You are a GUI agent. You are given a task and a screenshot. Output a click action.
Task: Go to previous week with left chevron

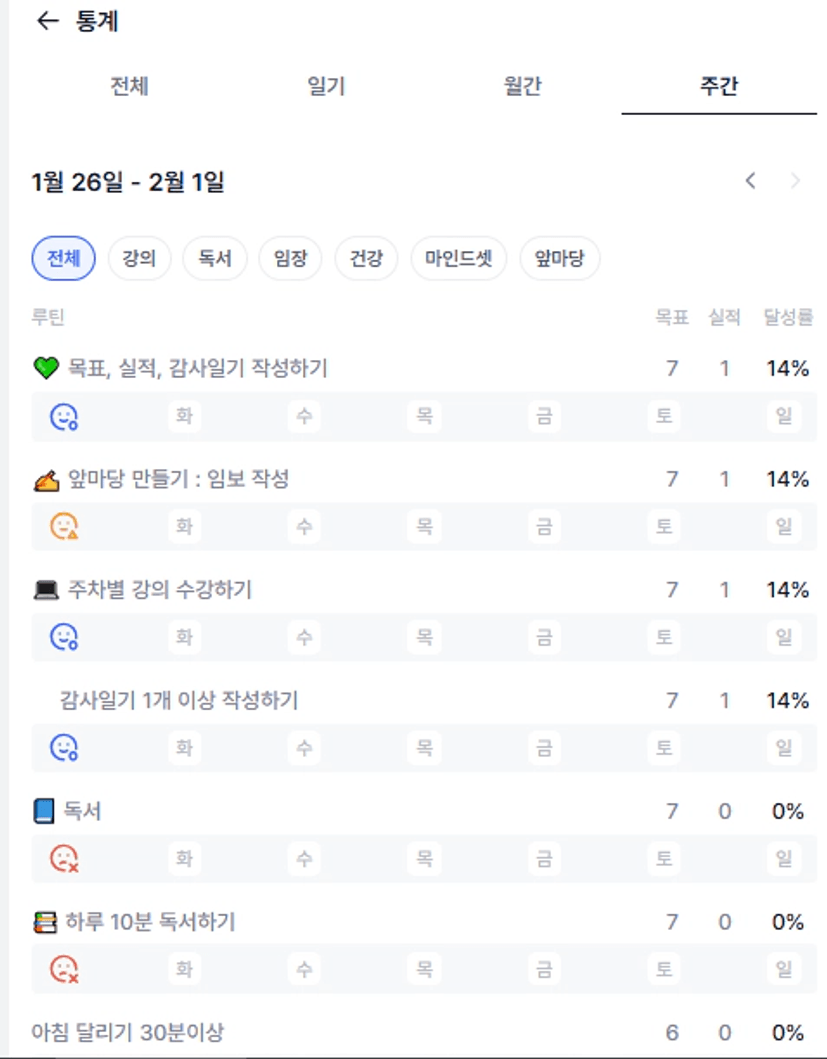point(750,181)
